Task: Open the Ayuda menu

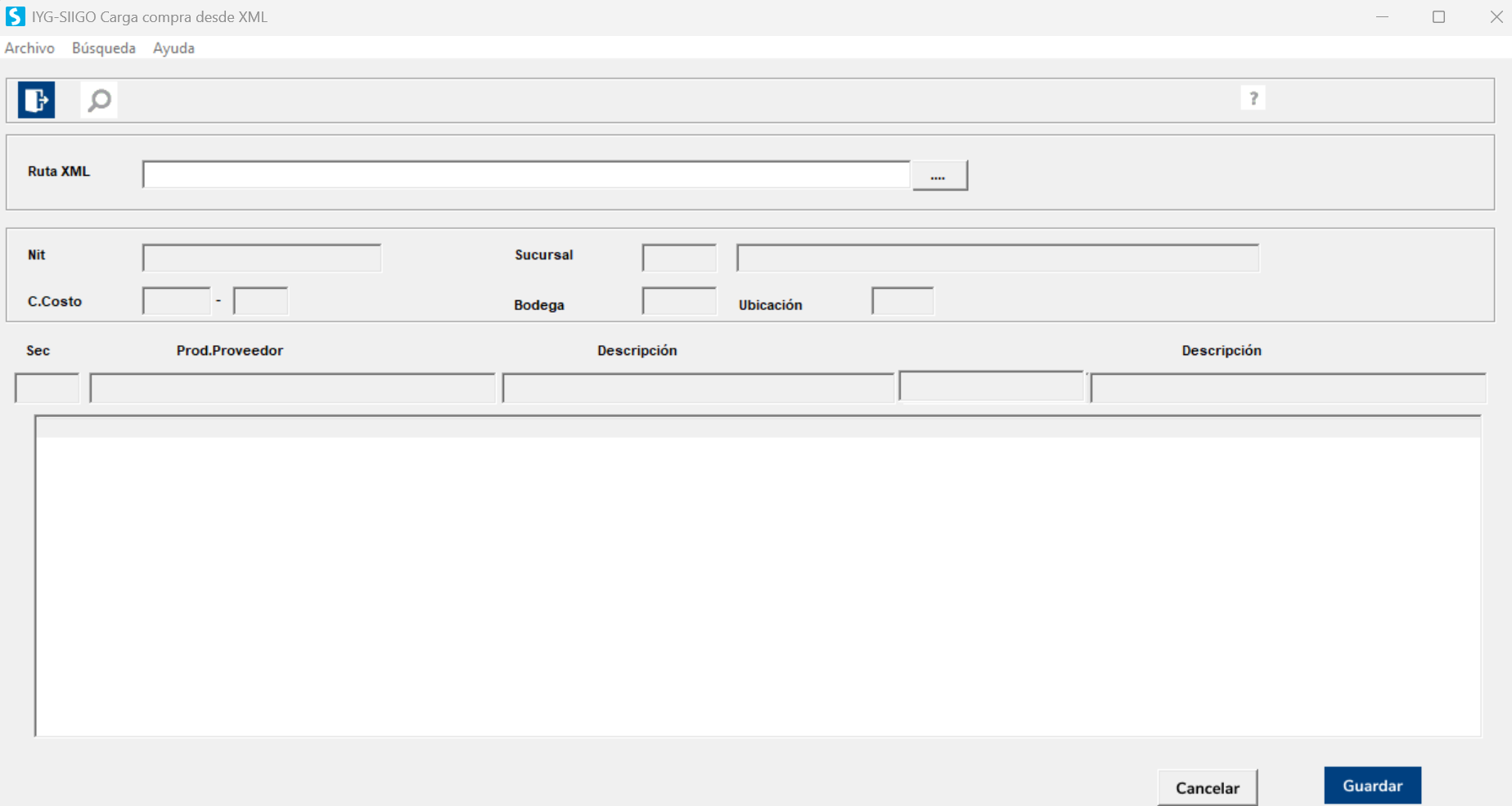Action: [173, 48]
